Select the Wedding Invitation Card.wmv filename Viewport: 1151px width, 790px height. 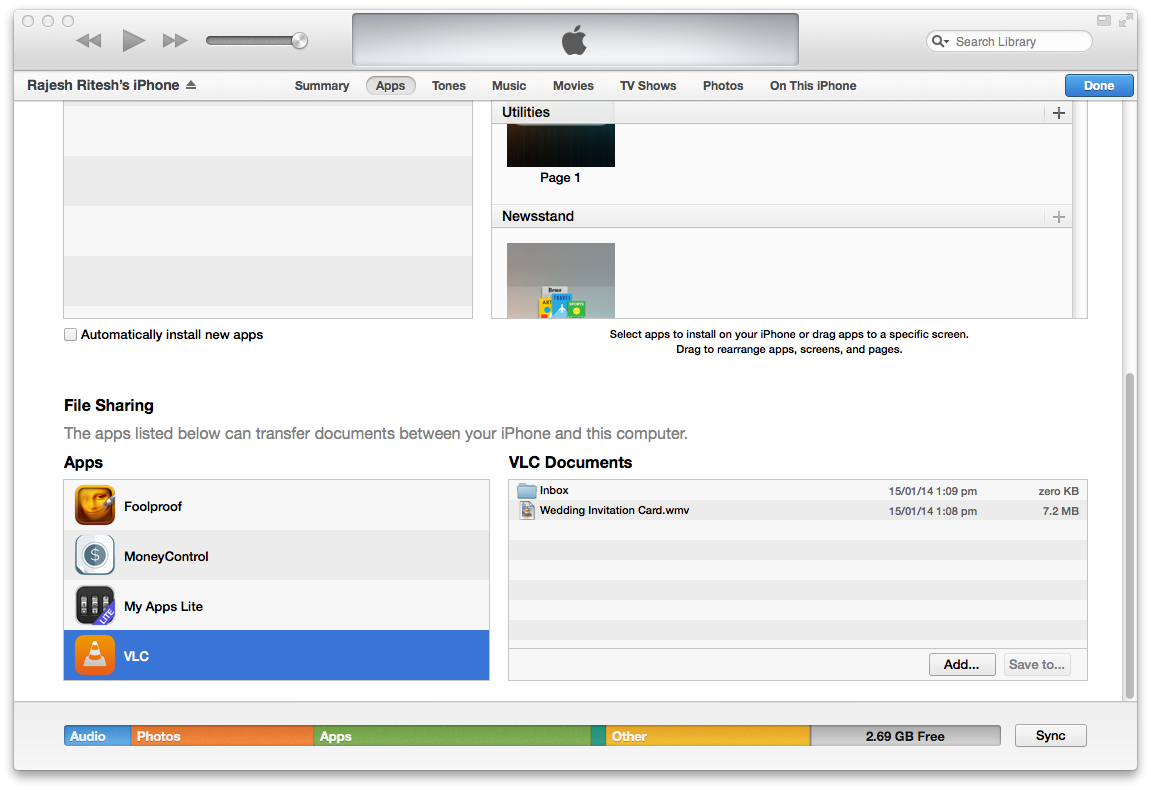pos(614,510)
